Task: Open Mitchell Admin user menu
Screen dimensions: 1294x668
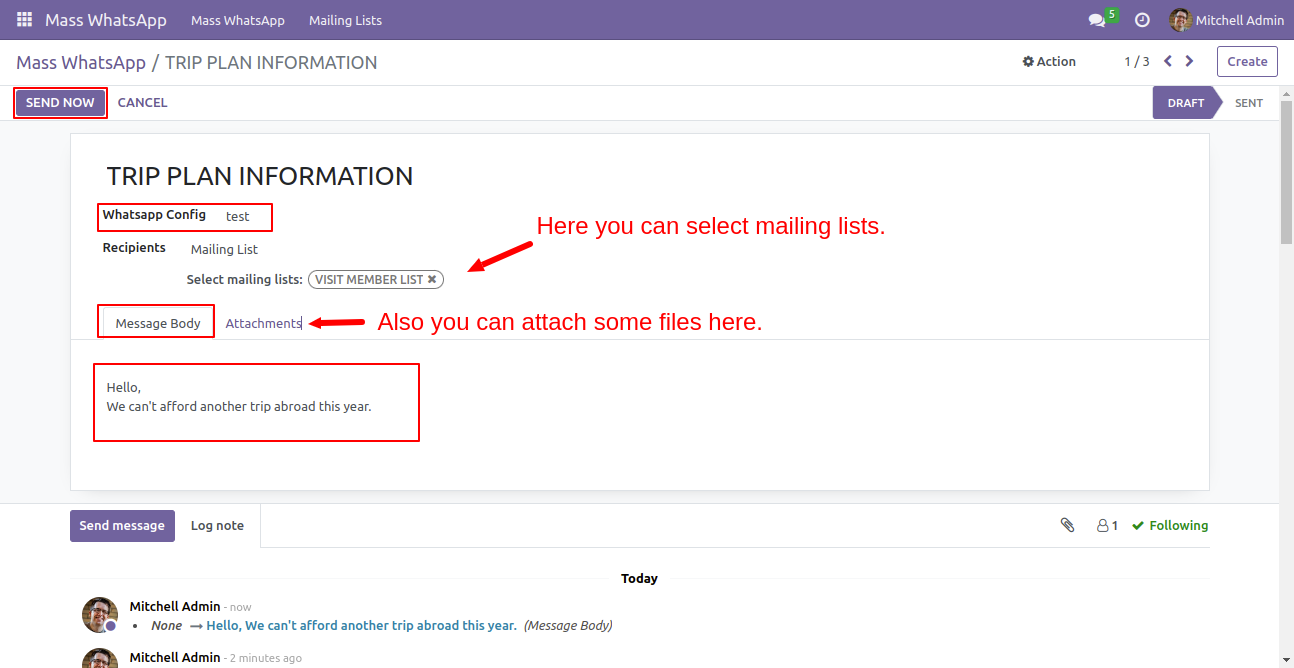Action: click(x=1227, y=20)
